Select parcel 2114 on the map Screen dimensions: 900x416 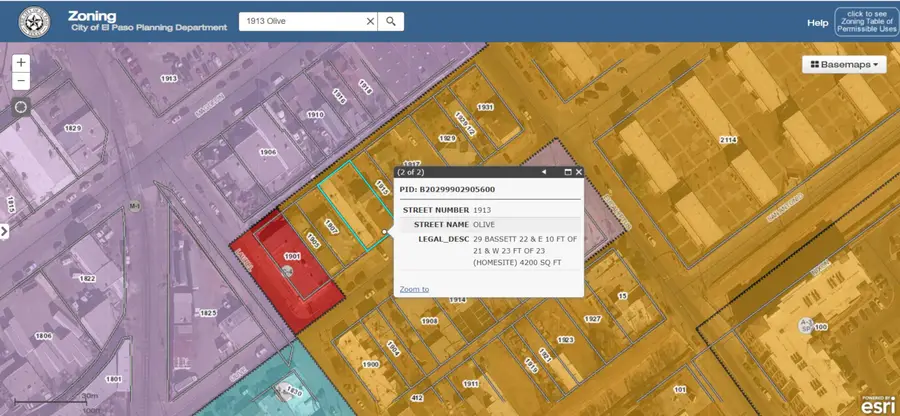(x=727, y=140)
